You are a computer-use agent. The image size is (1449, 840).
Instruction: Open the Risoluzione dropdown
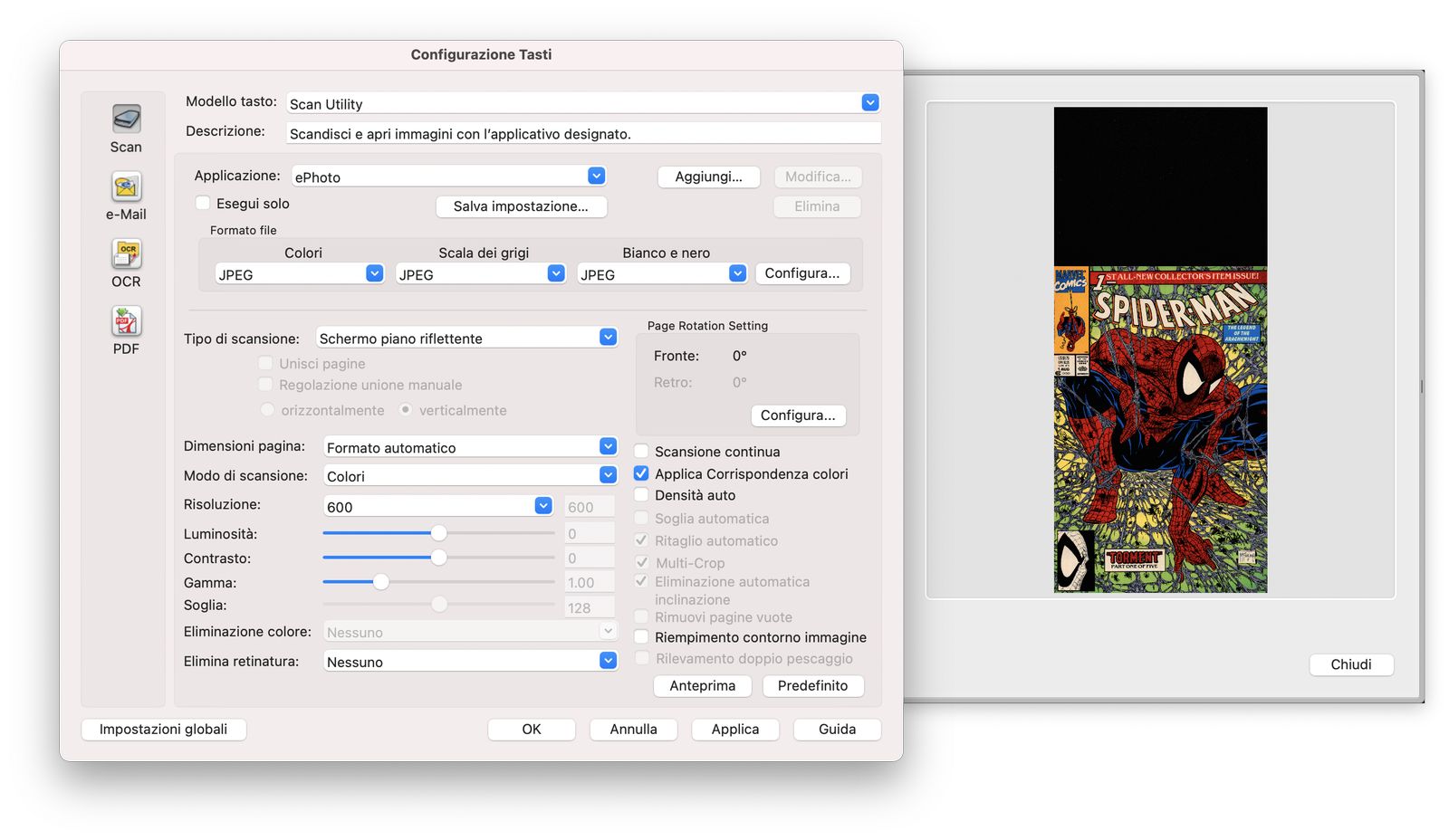pyautogui.click(x=438, y=506)
